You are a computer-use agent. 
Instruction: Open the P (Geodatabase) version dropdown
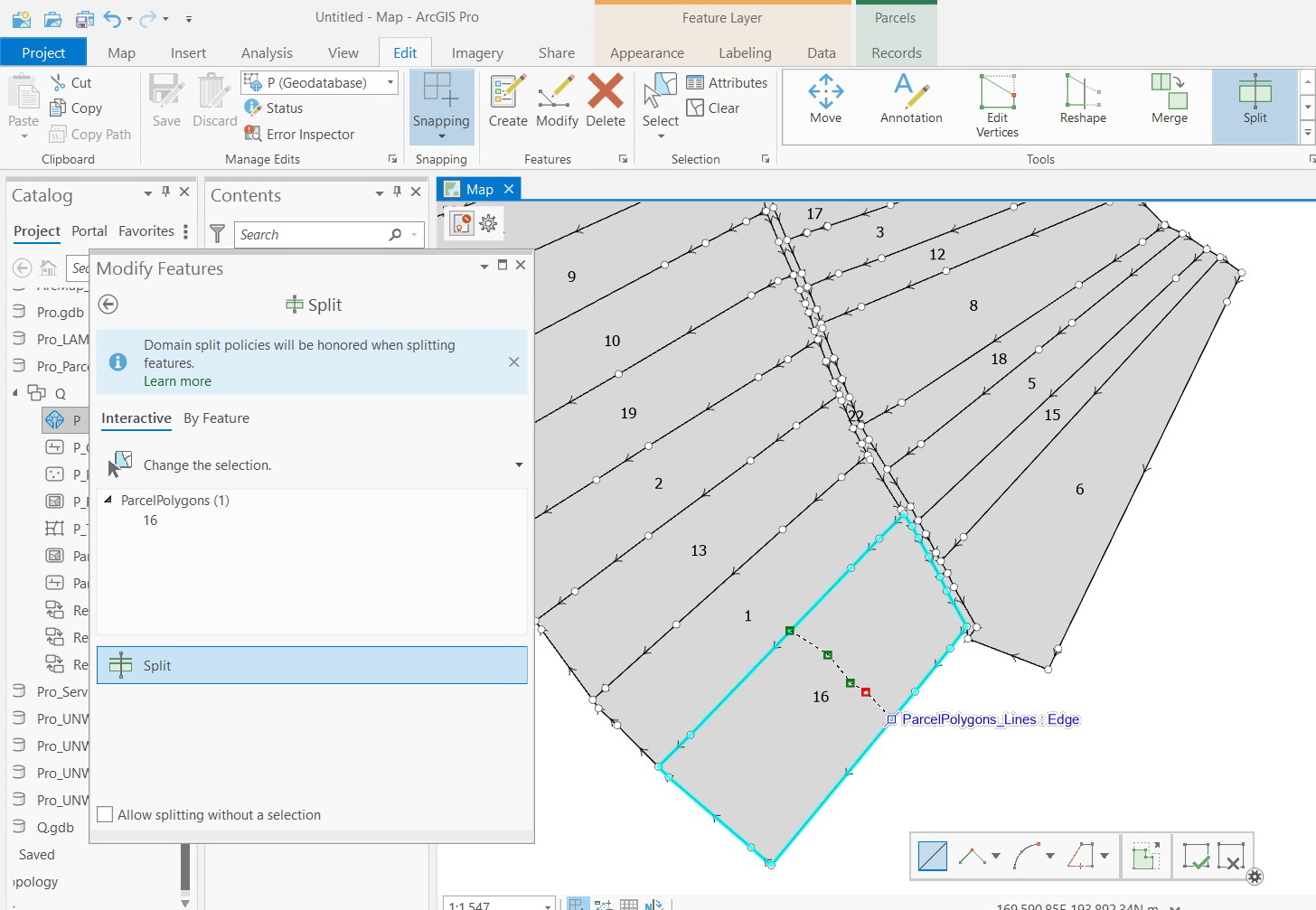pyautogui.click(x=390, y=82)
